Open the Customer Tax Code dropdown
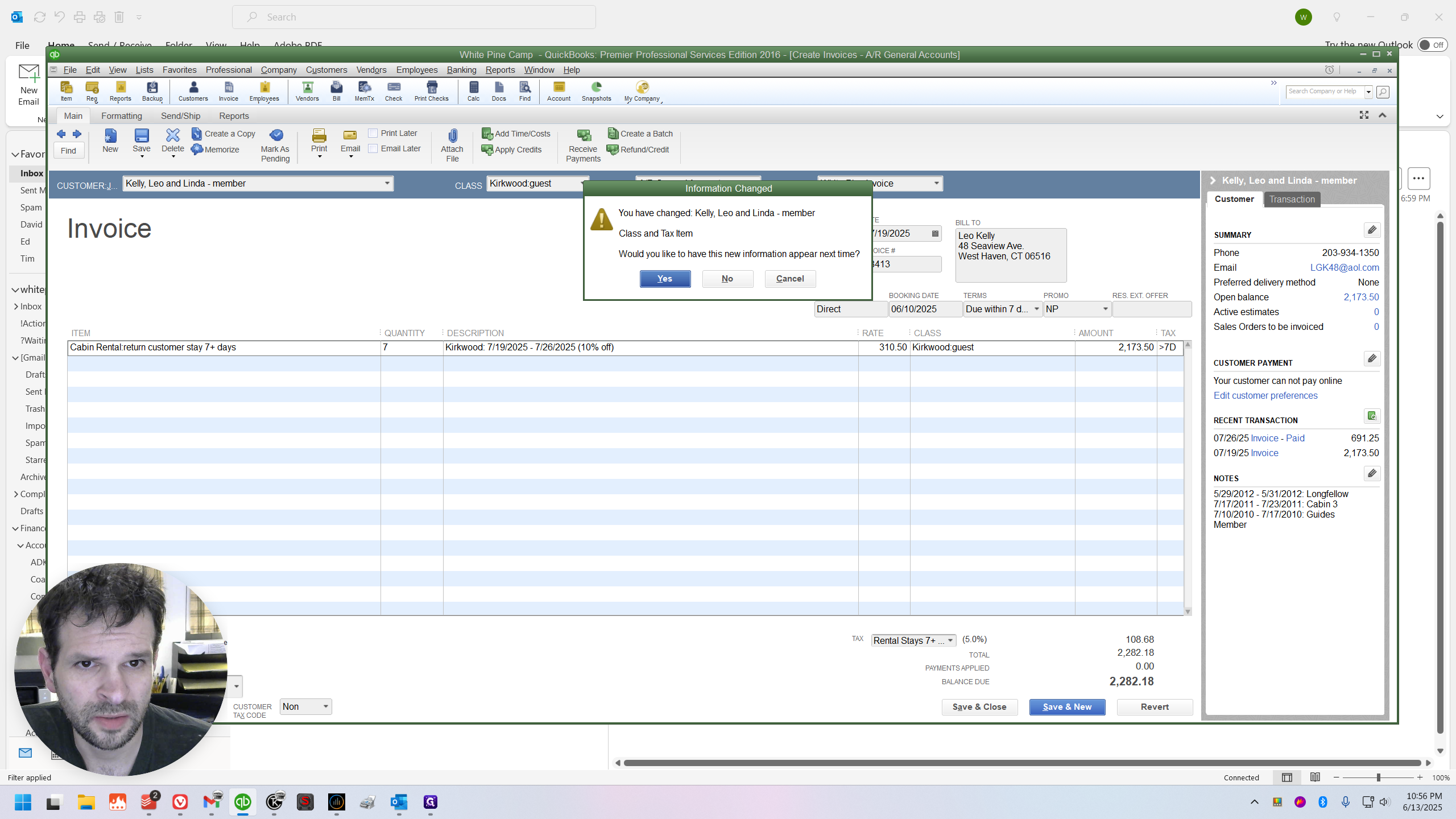The width and height of the screenshot is (1456, 819). [325, 706]
